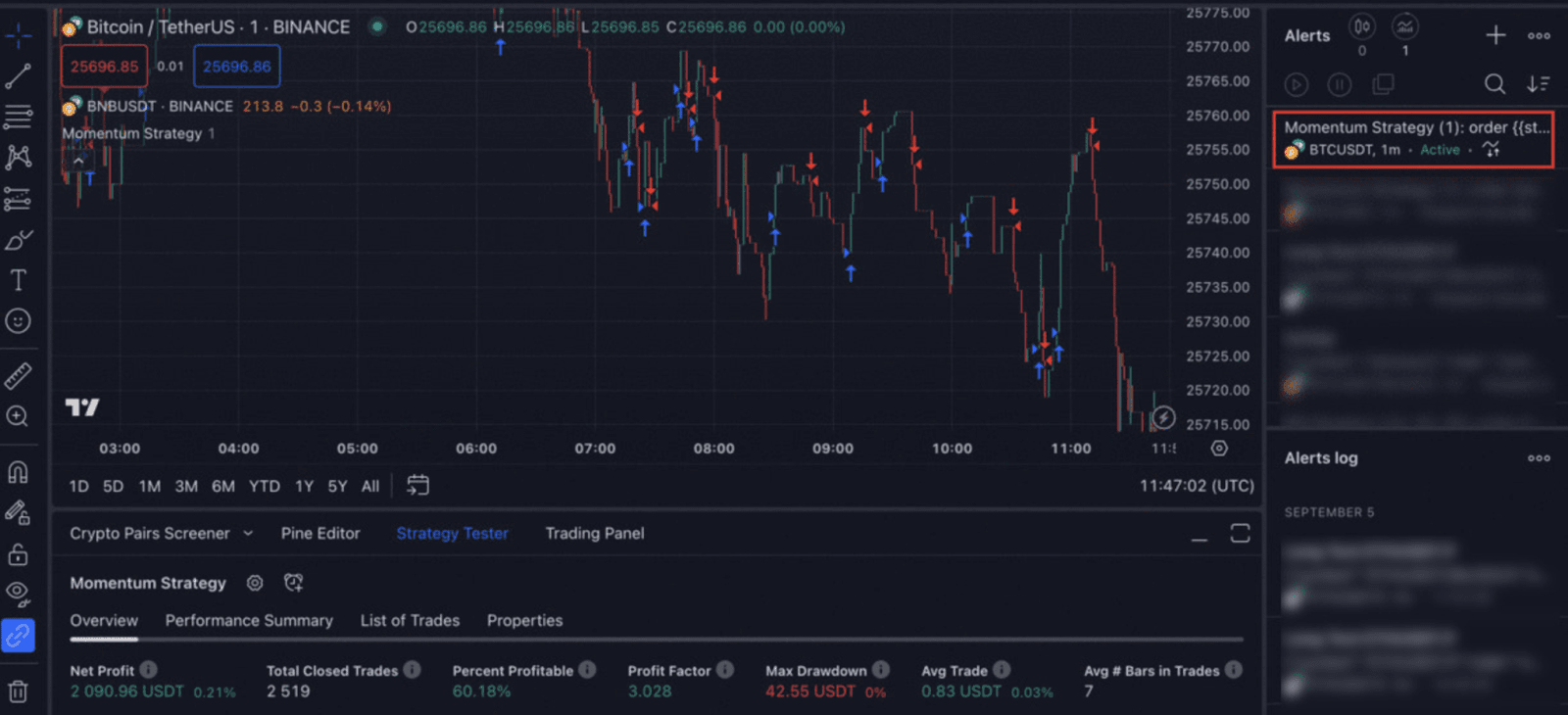This screenshot has height=715, width=1568.
Task: Set chart range to YTD
Action: click(265, 486)
